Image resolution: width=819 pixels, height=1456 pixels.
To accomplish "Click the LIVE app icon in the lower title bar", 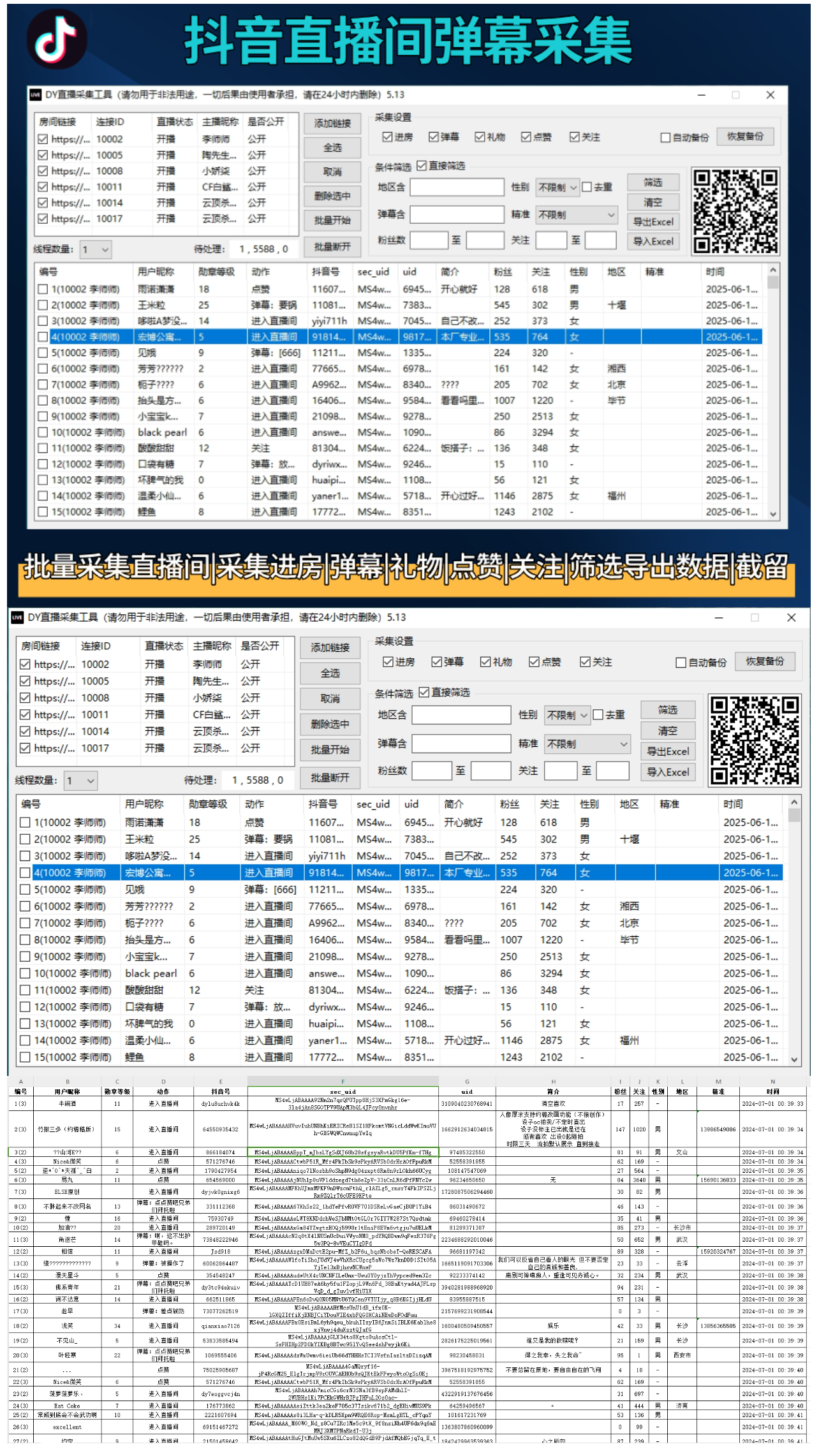I will (x=17, y=617).
